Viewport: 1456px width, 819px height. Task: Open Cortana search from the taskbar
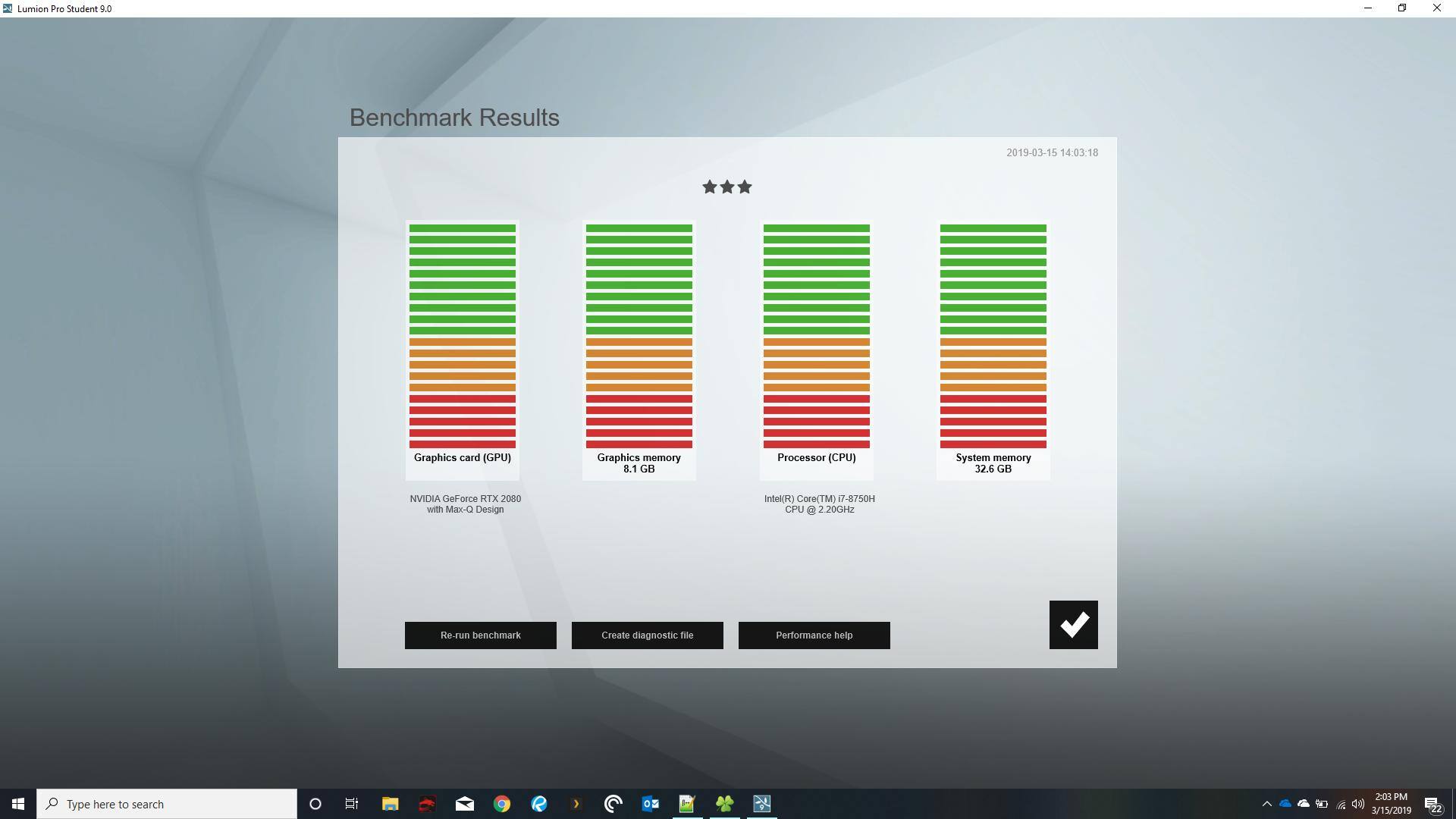click(x=315, y=804)
